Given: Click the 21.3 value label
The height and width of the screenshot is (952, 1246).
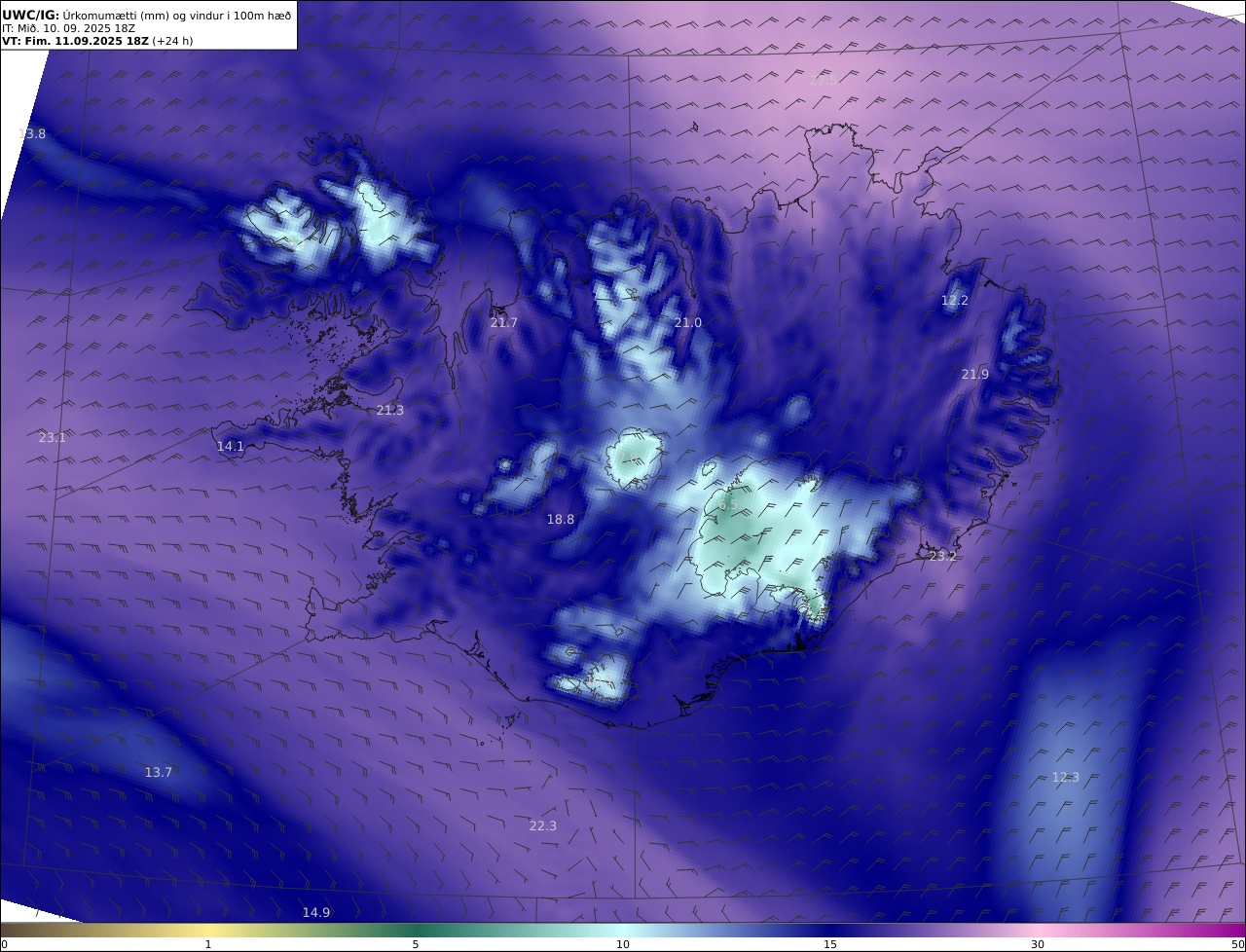Looking at the screenshot, I should pyautogui.click(x=390, y=410).
